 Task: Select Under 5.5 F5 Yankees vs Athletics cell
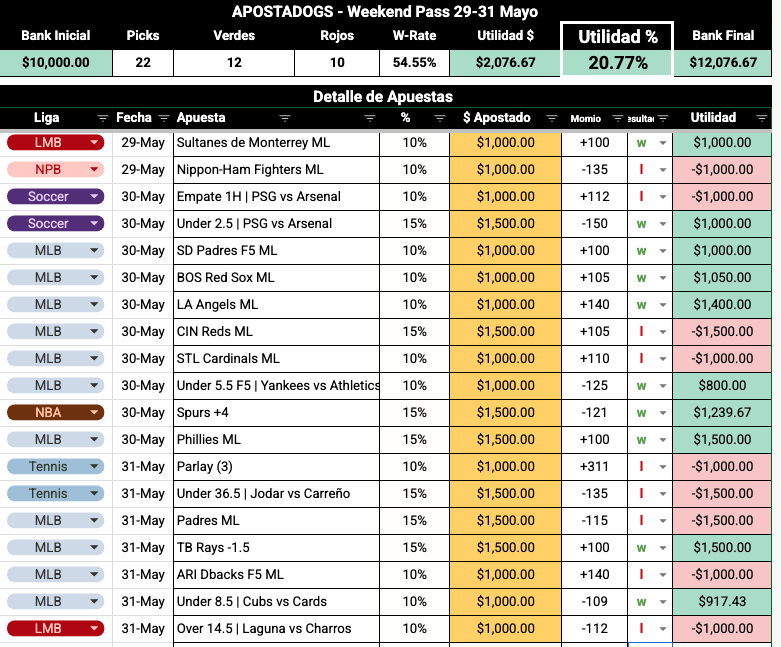tap(276, 386)
